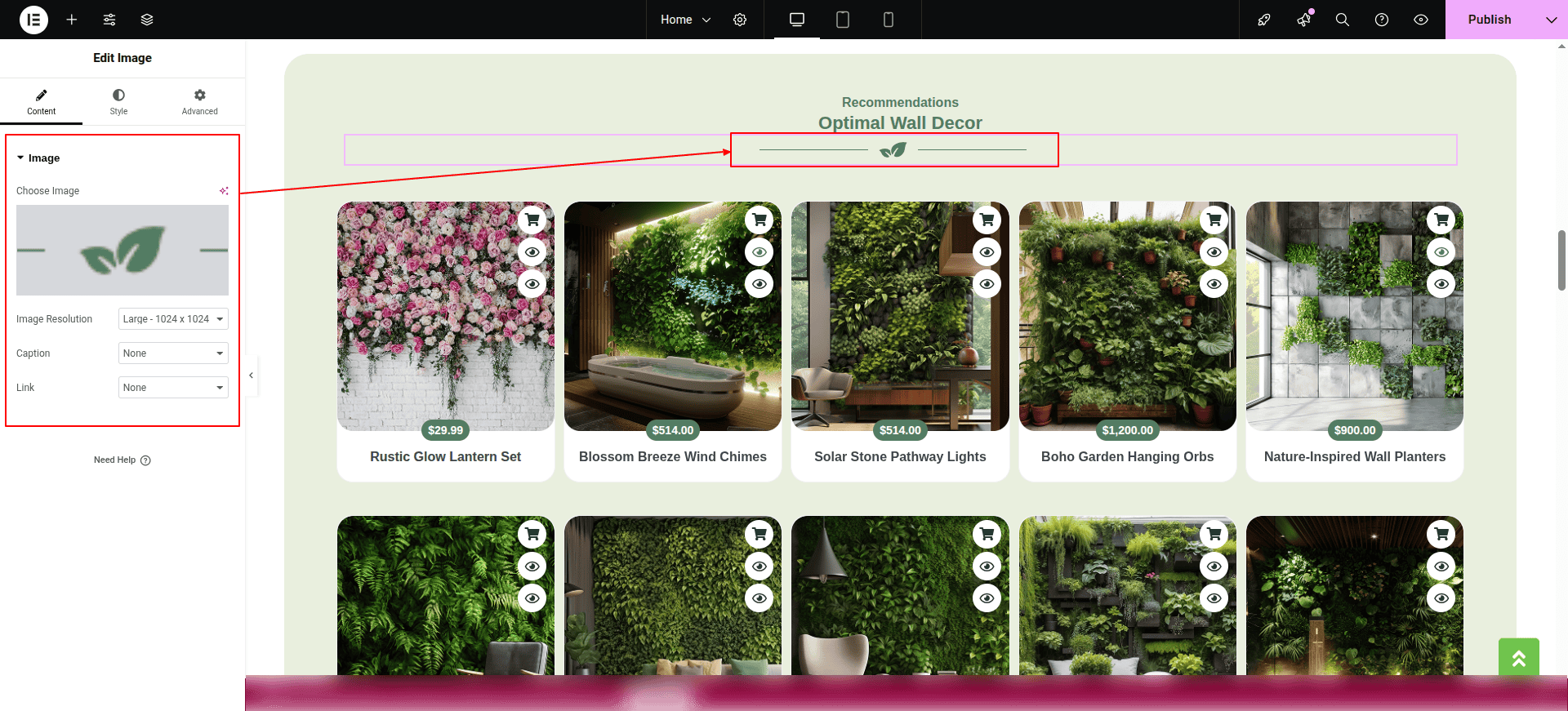Switch to tablet responsive view
This screenshot has width=1568, height=711.
click(843, 20)
